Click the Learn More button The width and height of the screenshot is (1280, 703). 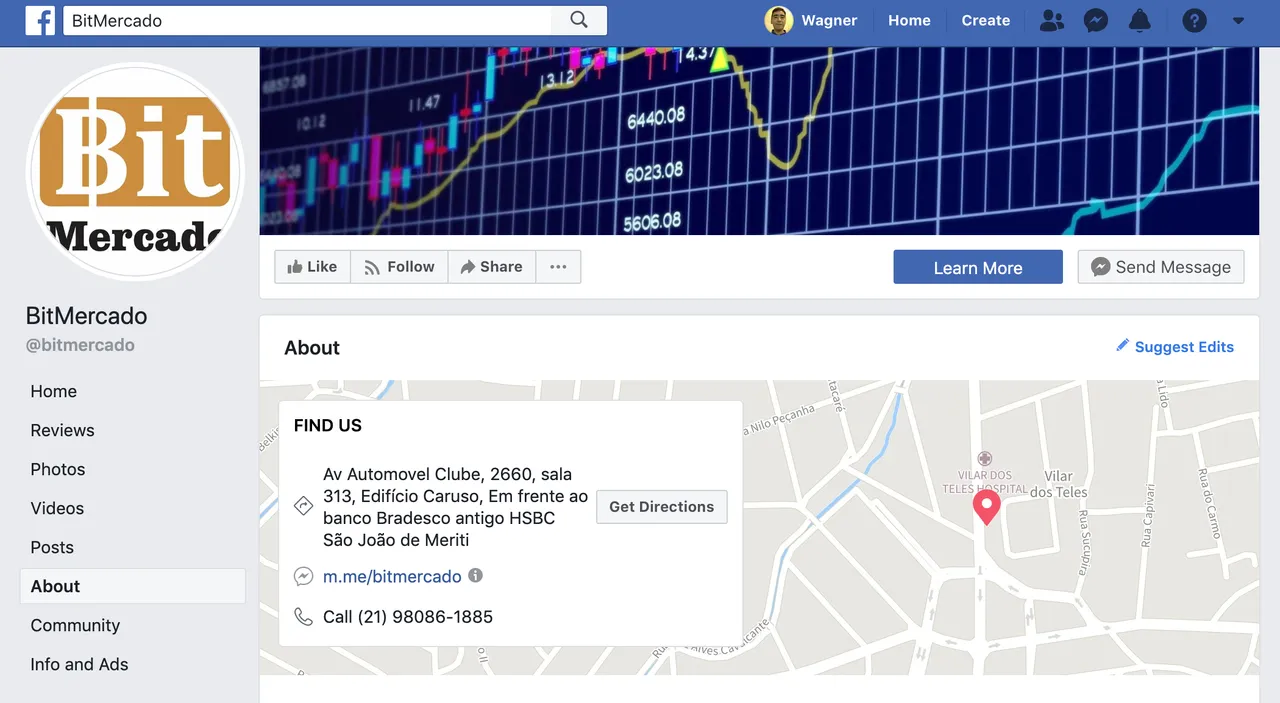coord(978,268)
